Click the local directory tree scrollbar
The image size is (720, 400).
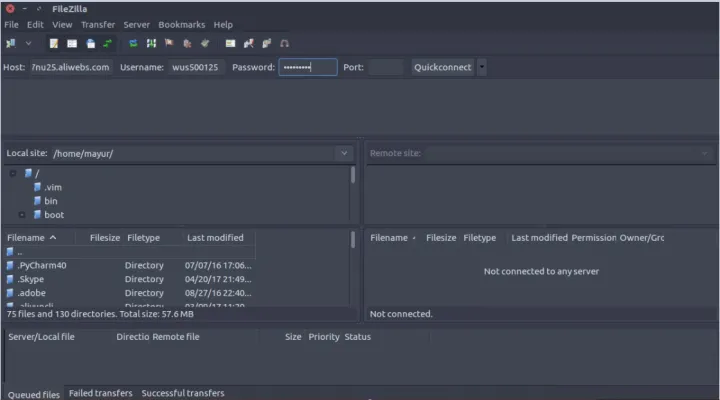353,175
